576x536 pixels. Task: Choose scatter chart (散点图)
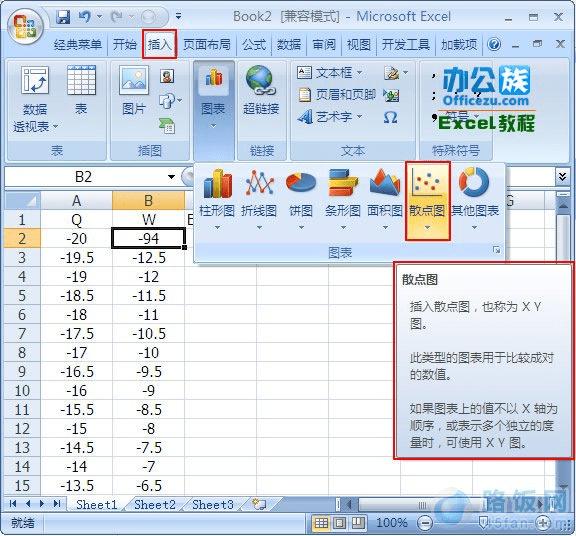pyautogui.click(x=427, y=201)
